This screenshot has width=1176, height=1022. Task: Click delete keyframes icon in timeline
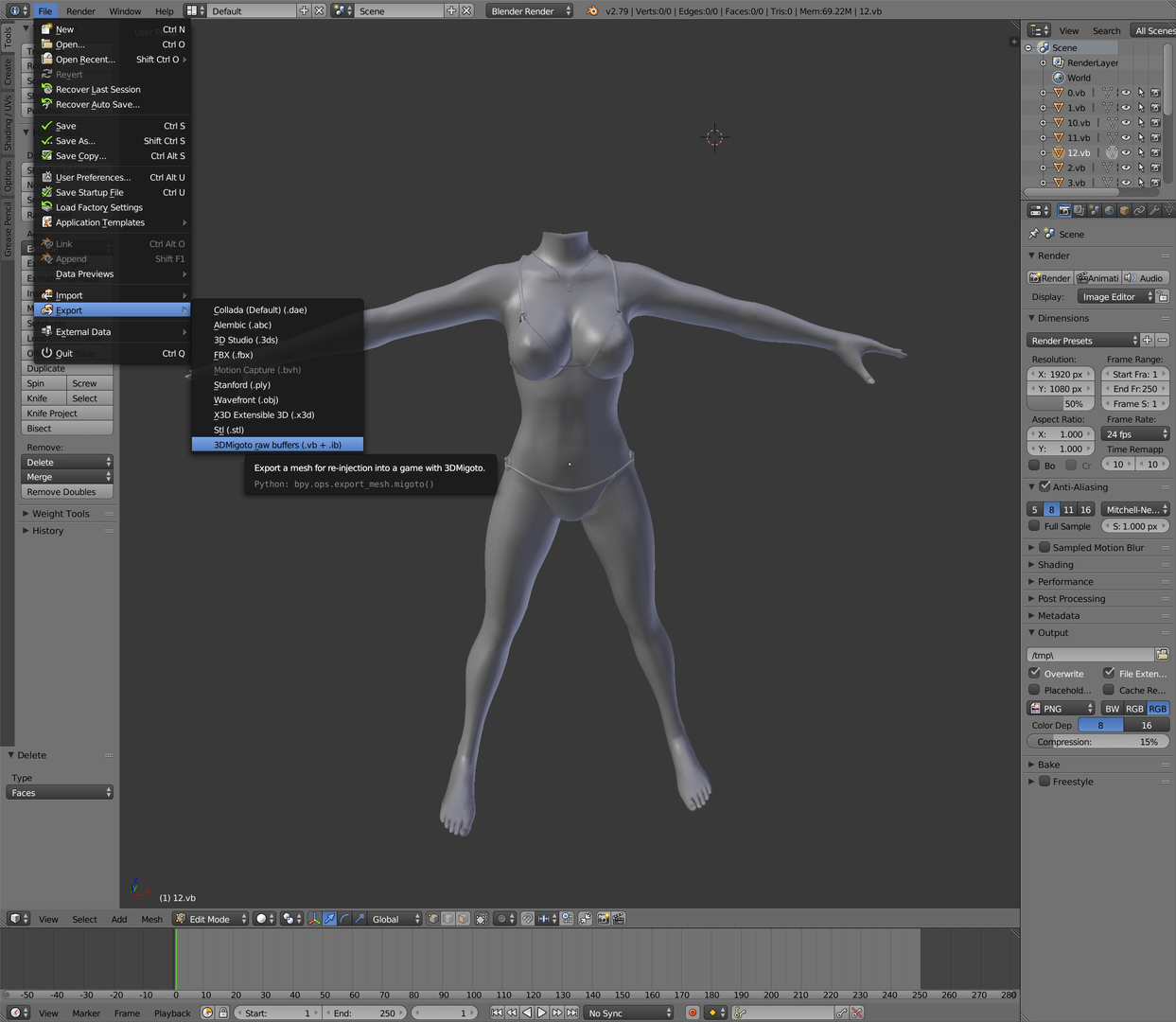pyautogui.click(x=857, y=1013)
